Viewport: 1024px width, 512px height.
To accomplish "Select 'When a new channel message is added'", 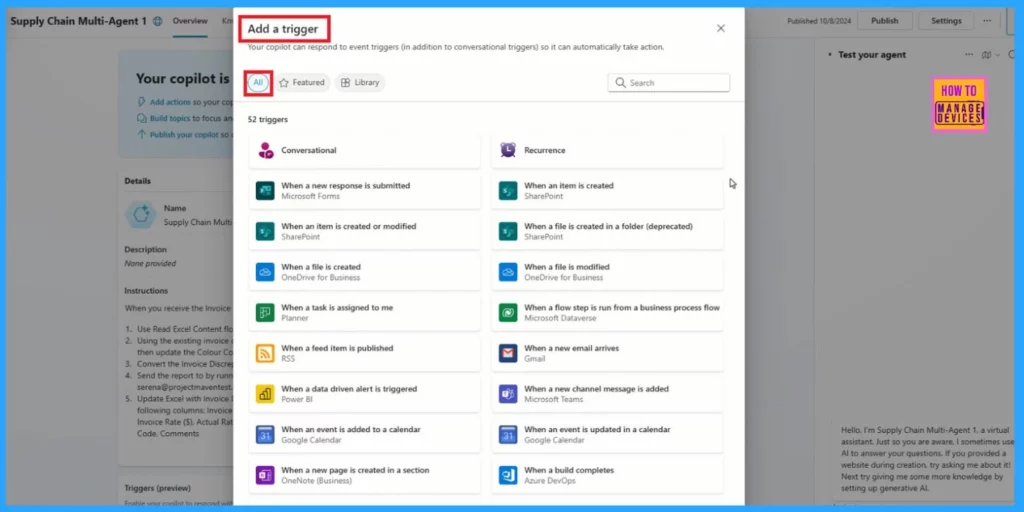I will 608,394.
